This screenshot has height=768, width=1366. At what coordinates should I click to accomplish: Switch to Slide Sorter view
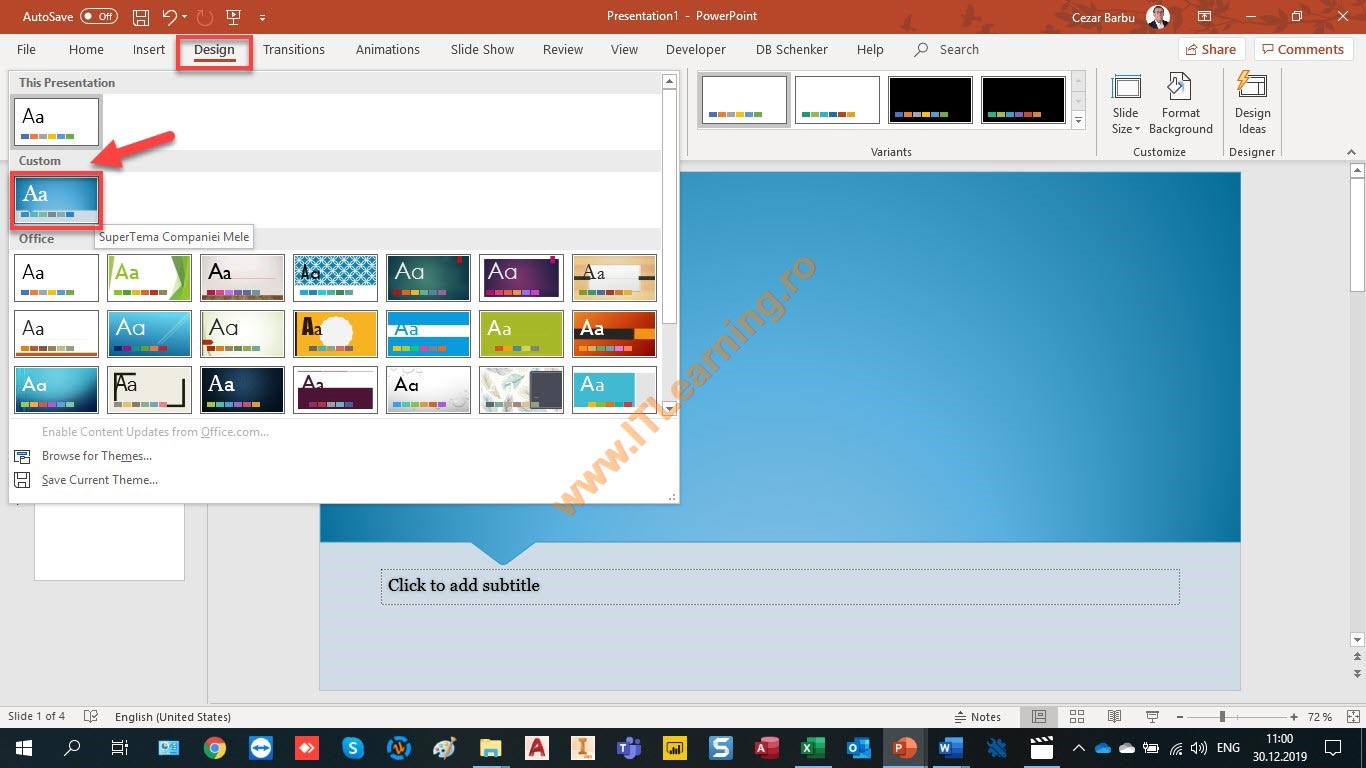(1077, 717)
